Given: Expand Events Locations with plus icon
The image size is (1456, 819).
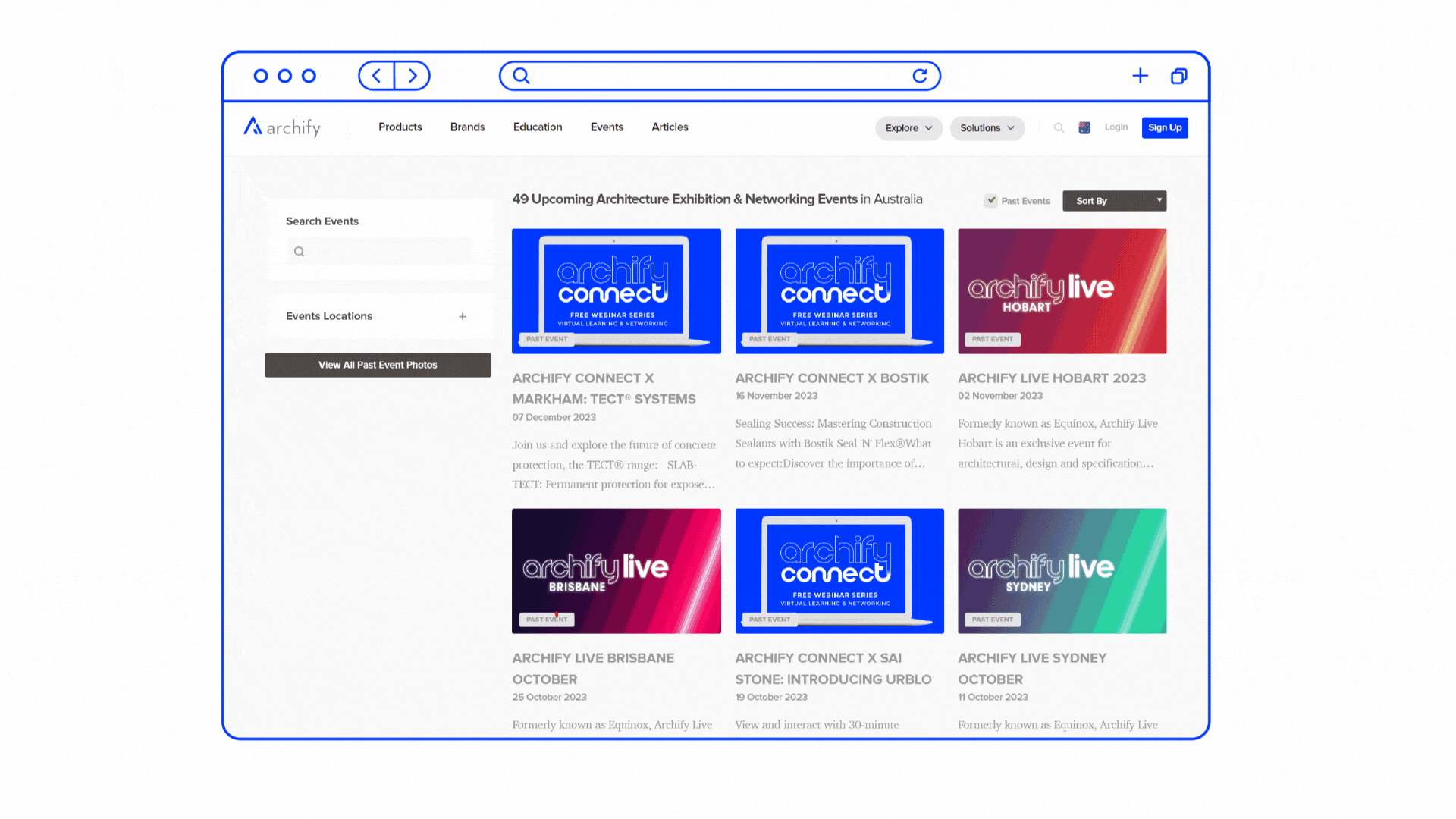Looking at the screenshot, I should point(463,316).
